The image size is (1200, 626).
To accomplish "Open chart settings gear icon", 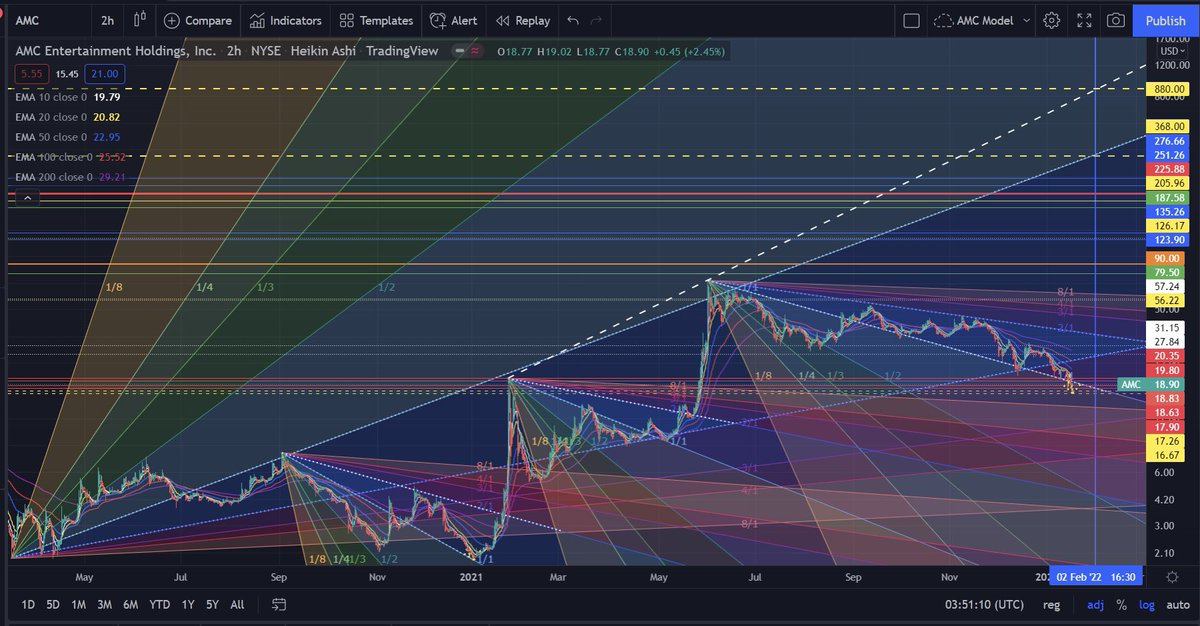I will coord(1051,20).
